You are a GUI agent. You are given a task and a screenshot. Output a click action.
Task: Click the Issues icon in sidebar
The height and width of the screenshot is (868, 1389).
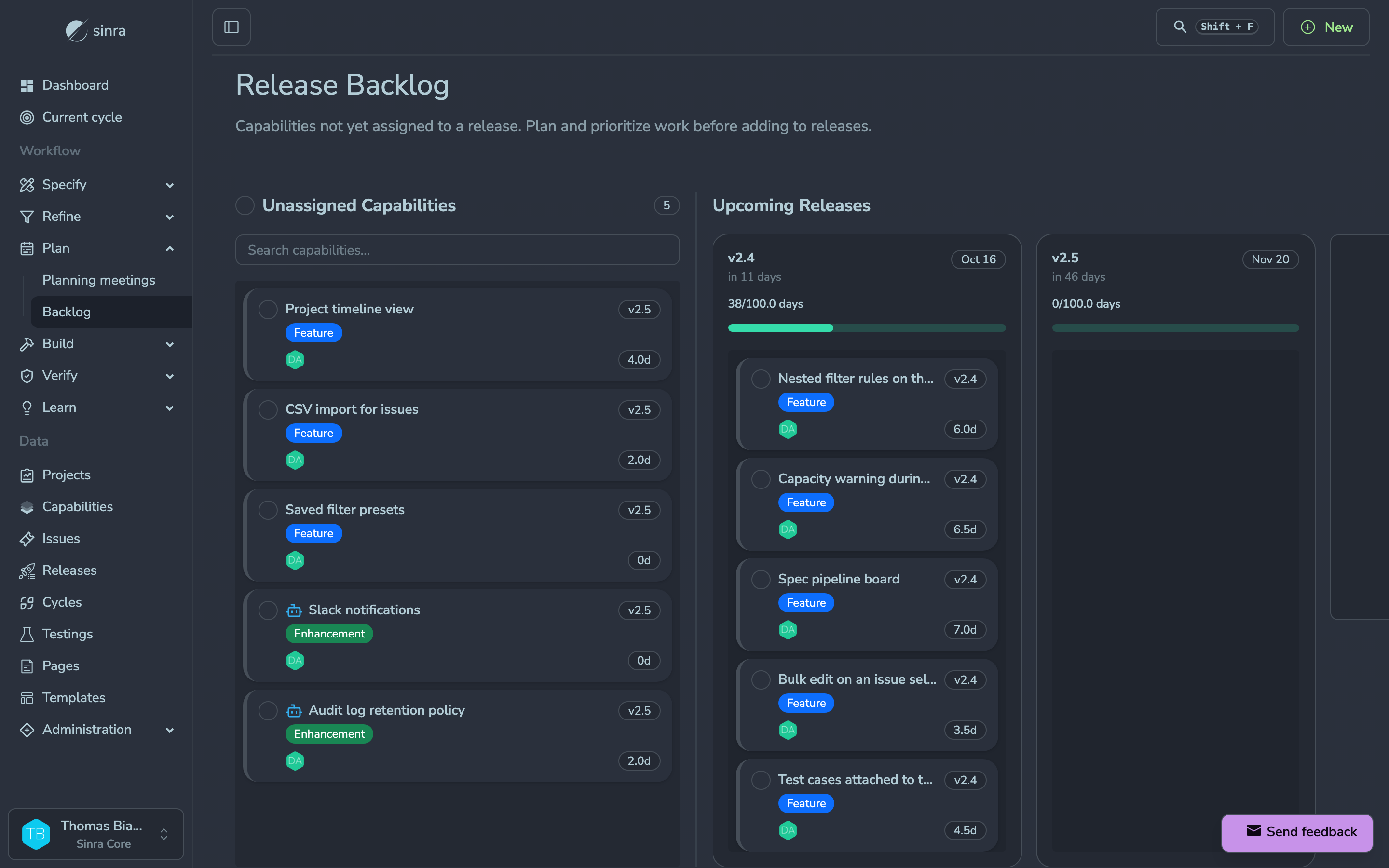[27, 539]
